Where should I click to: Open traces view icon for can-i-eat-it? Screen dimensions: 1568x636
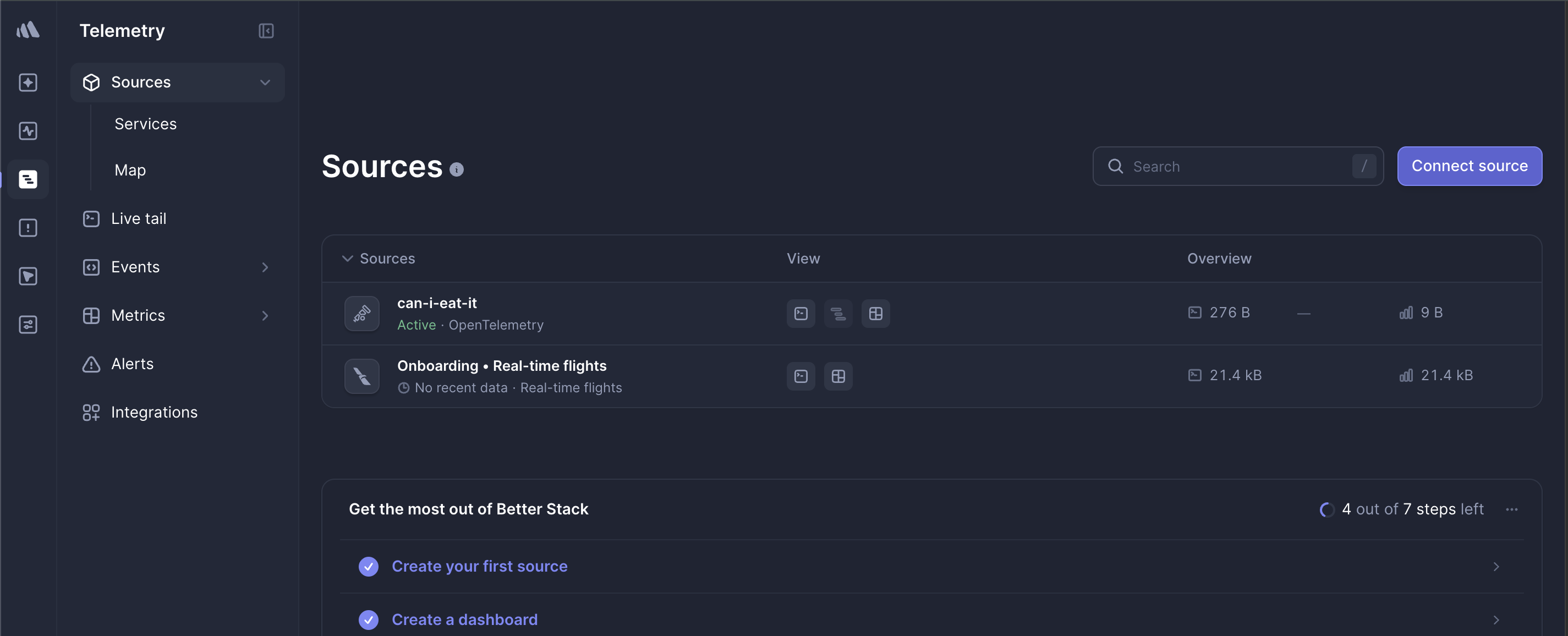[838, 314]
